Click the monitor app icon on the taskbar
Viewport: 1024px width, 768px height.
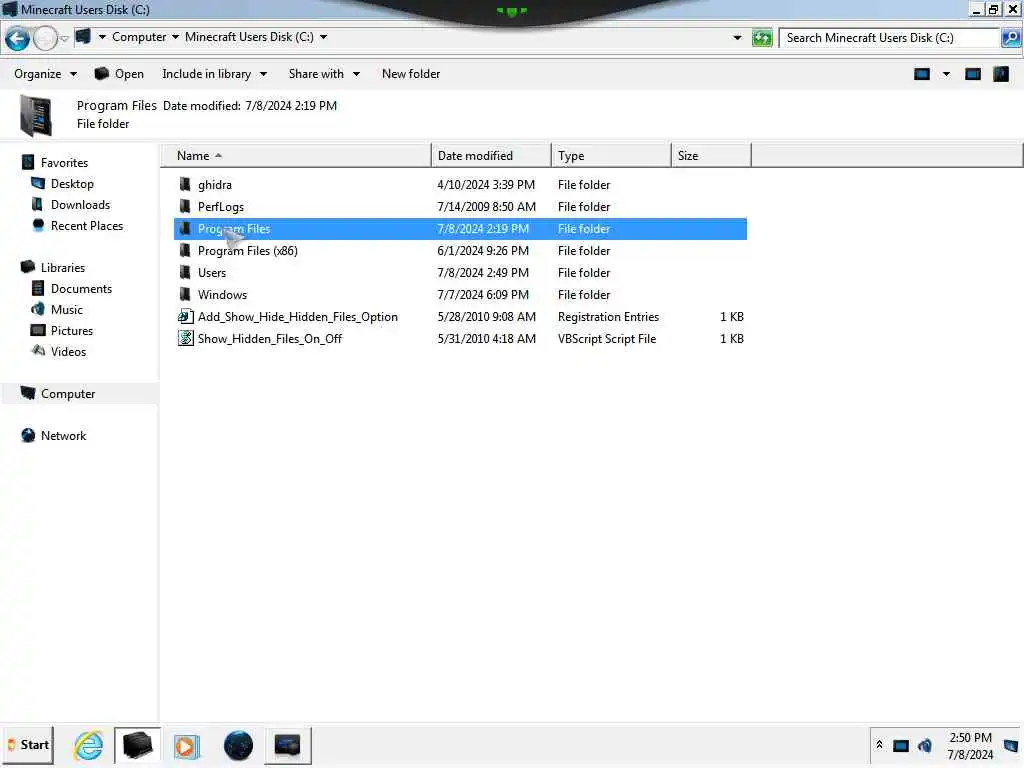click(287, 745)
